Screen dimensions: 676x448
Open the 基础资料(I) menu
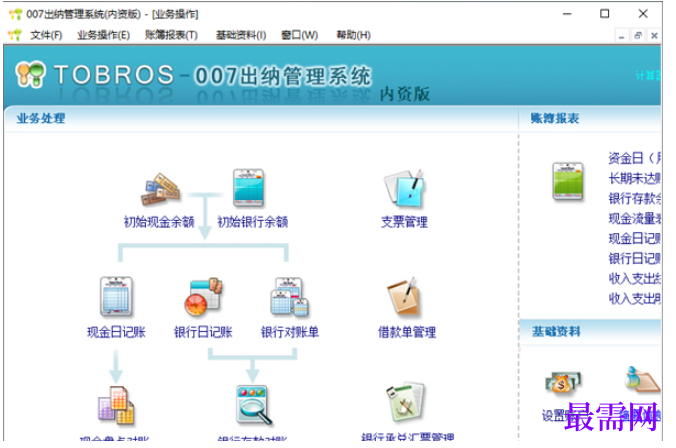[x=241, y=35]
